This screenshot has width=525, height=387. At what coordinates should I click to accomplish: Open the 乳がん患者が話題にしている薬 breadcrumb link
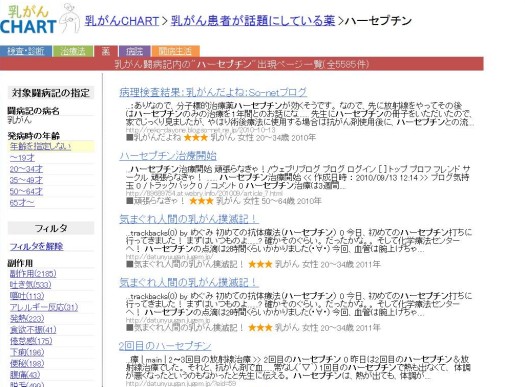(x=253, y=21)
